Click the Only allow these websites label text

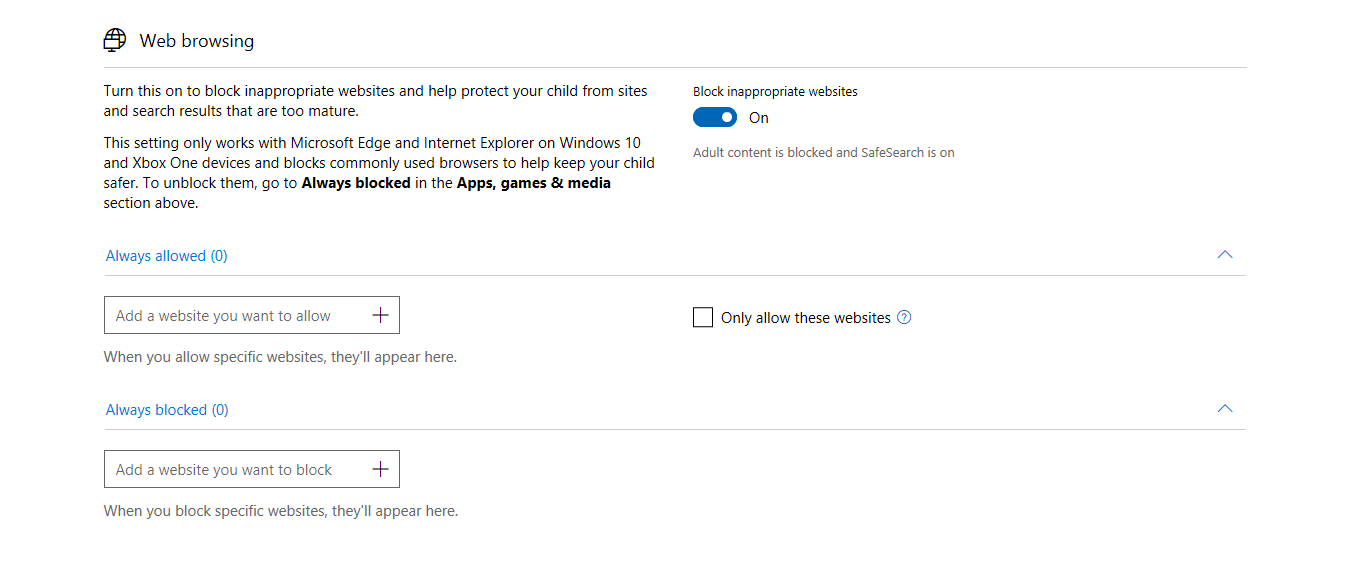805,318
